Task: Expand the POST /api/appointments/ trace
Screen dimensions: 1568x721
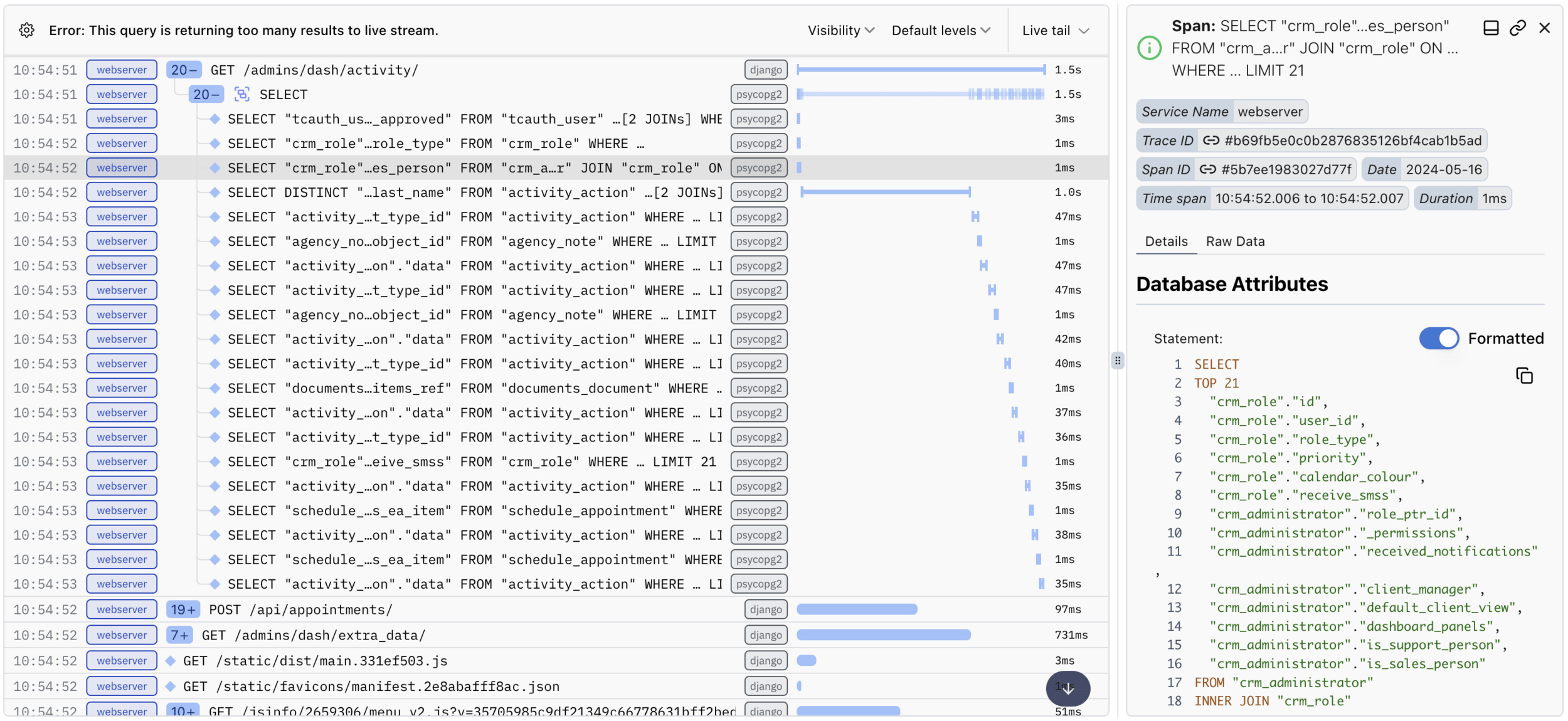Action: tap(183, 609)
